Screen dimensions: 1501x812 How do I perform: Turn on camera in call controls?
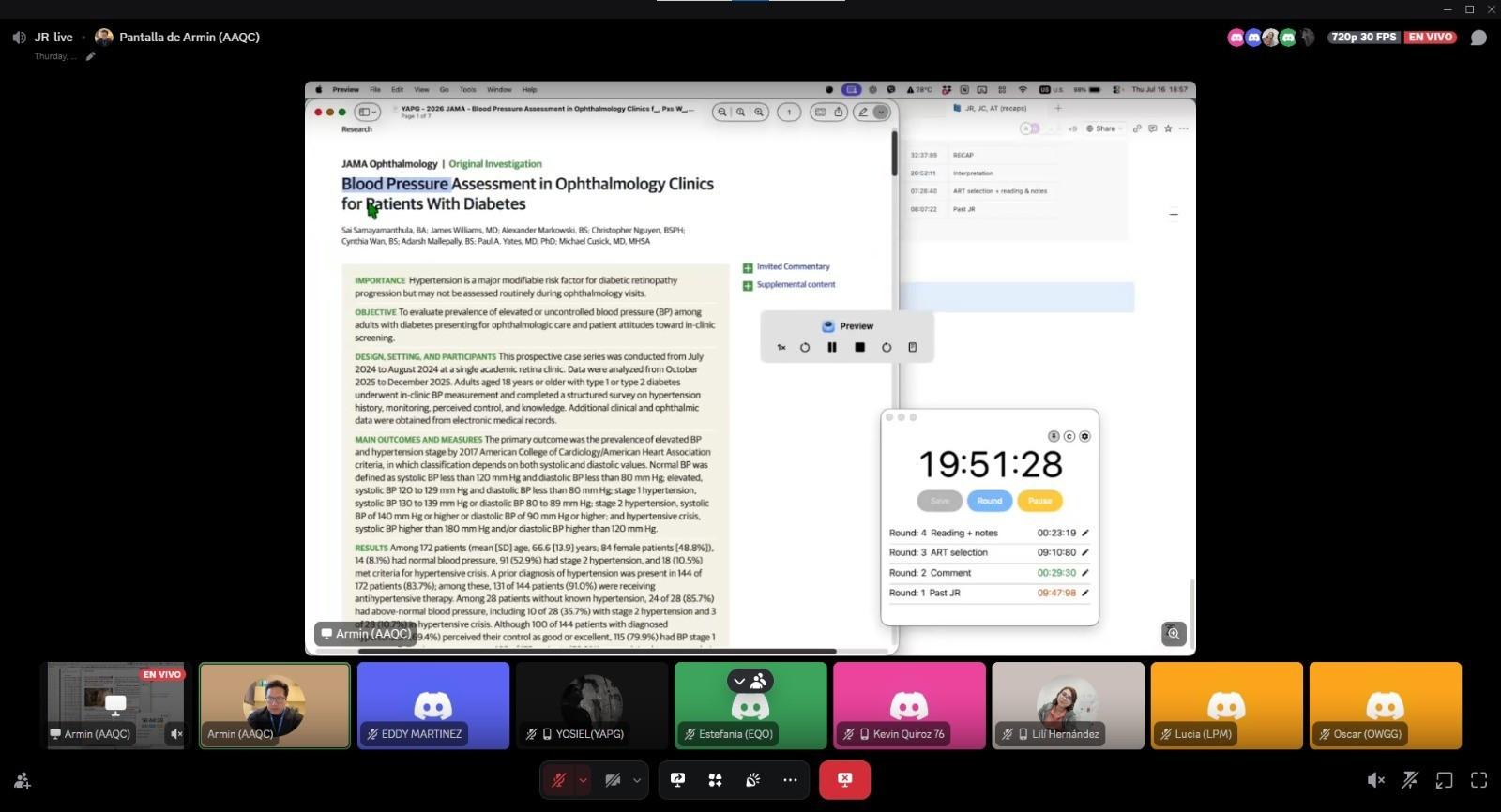[x=613, y=780]
